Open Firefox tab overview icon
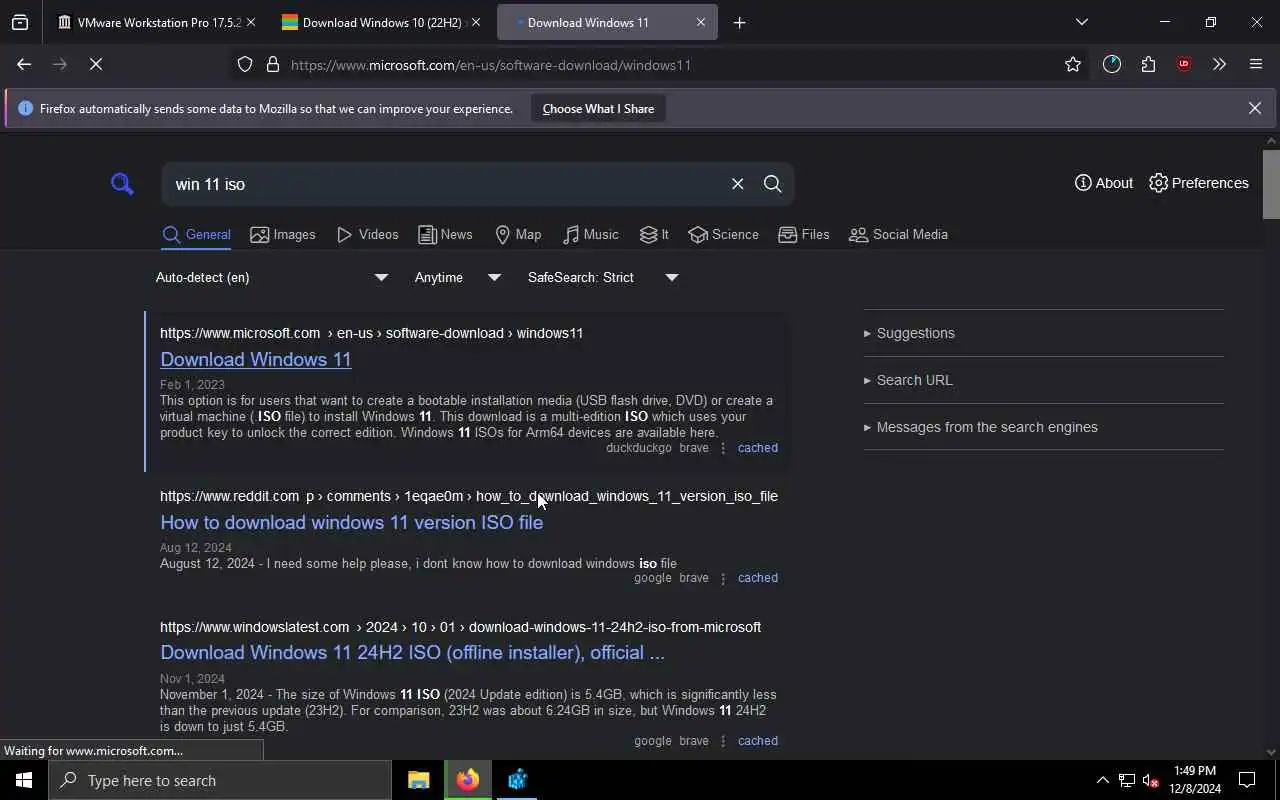 point(20,22)
